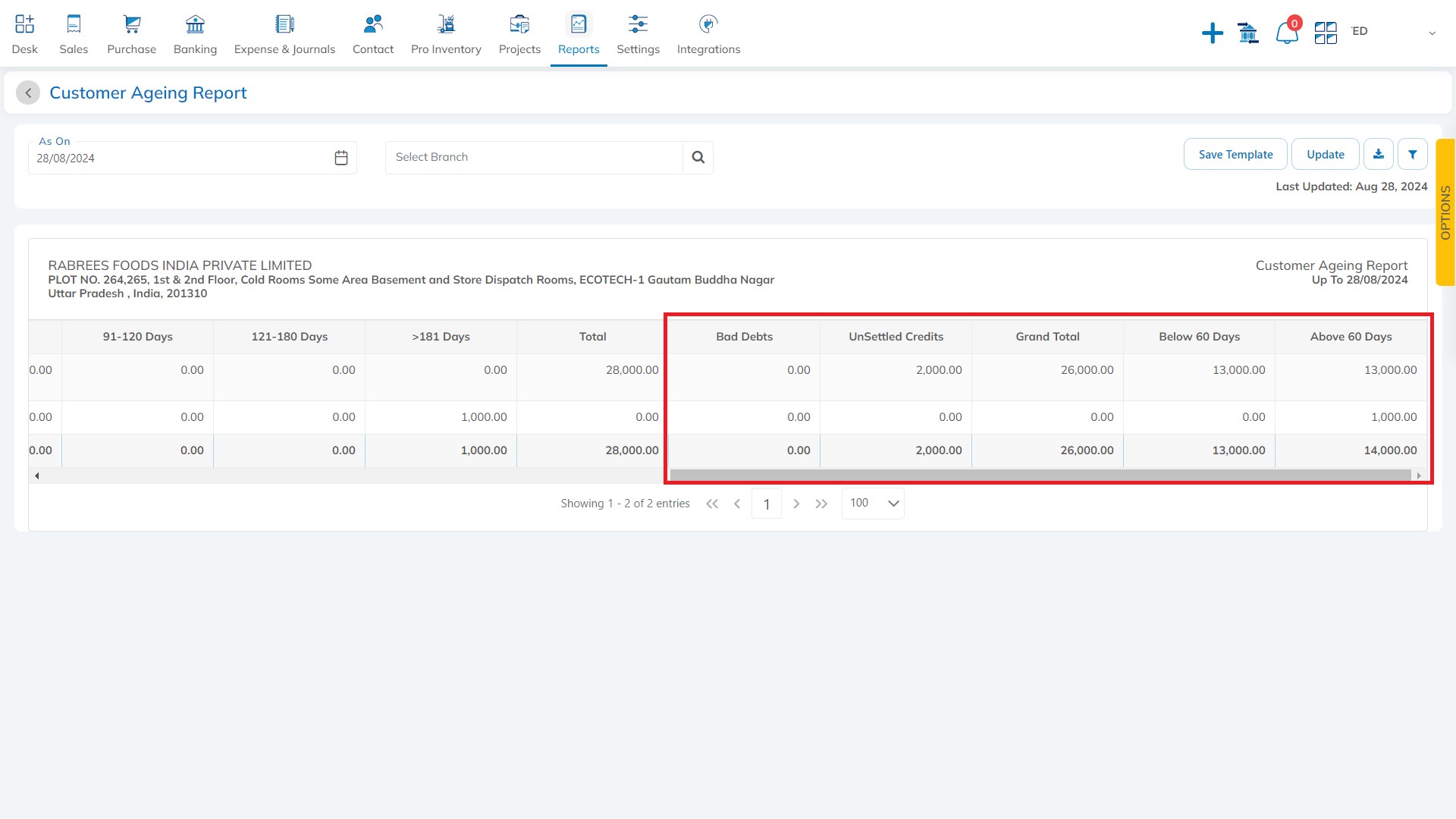Open the Projects module
The height and width of the screenshot is (819, 1456).
519,34
